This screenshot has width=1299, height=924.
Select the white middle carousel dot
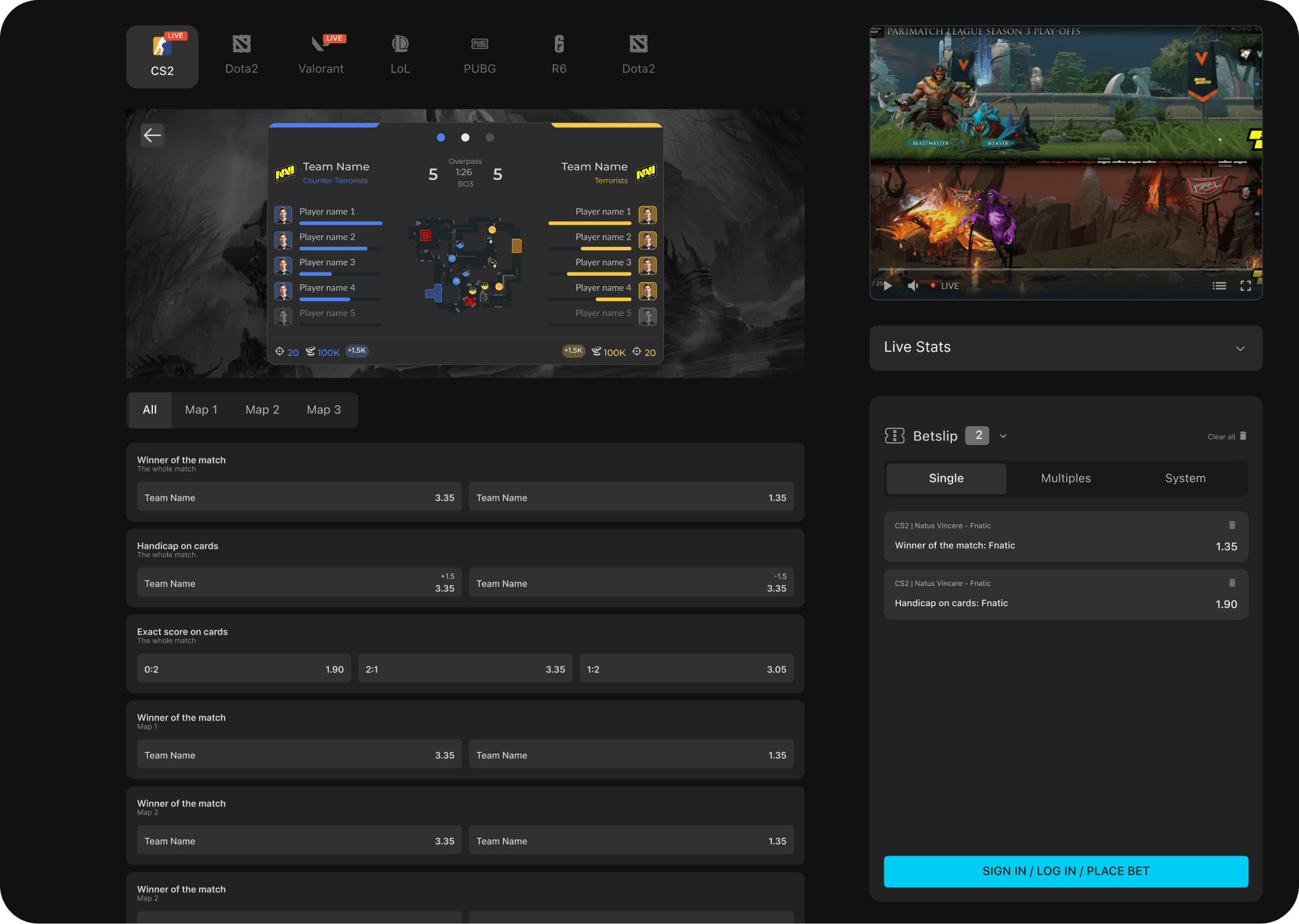click(465, 137)
